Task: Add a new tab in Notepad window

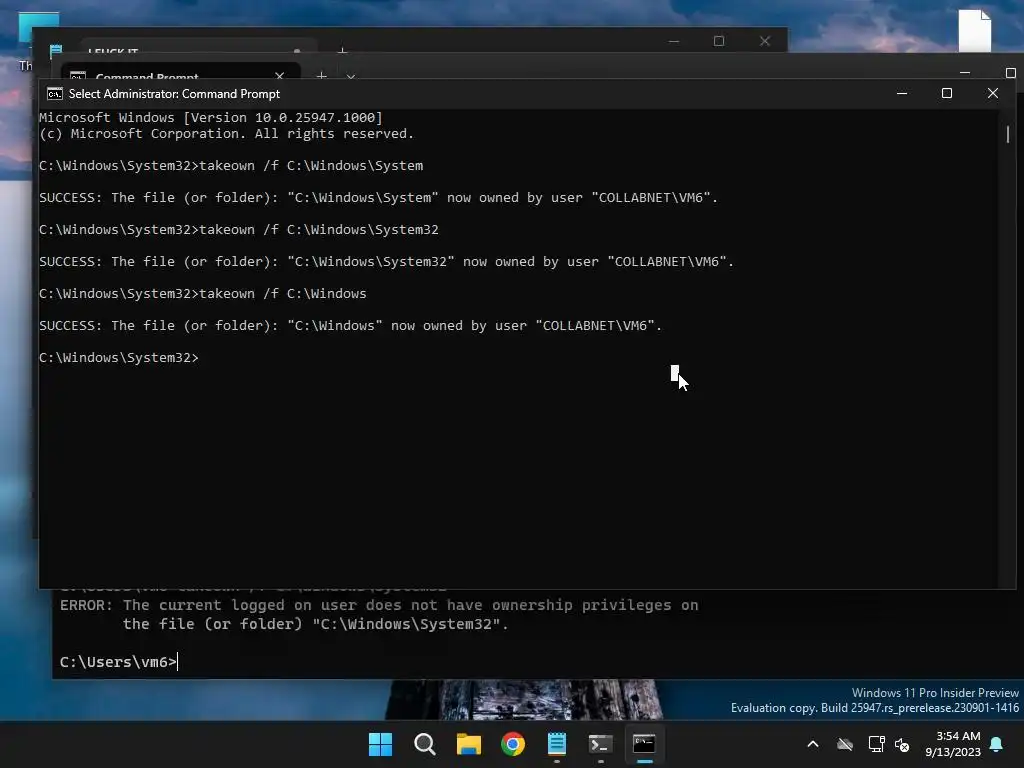Action: click(x=342, y=50)
